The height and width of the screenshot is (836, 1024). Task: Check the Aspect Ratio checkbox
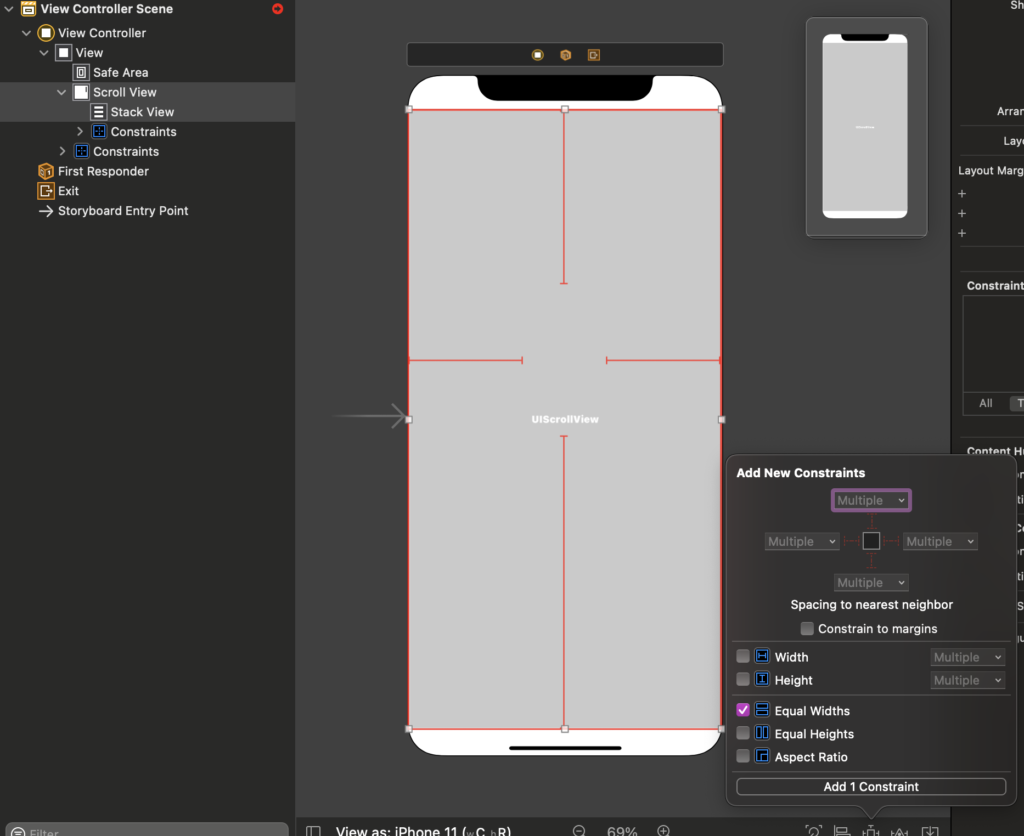743,756
